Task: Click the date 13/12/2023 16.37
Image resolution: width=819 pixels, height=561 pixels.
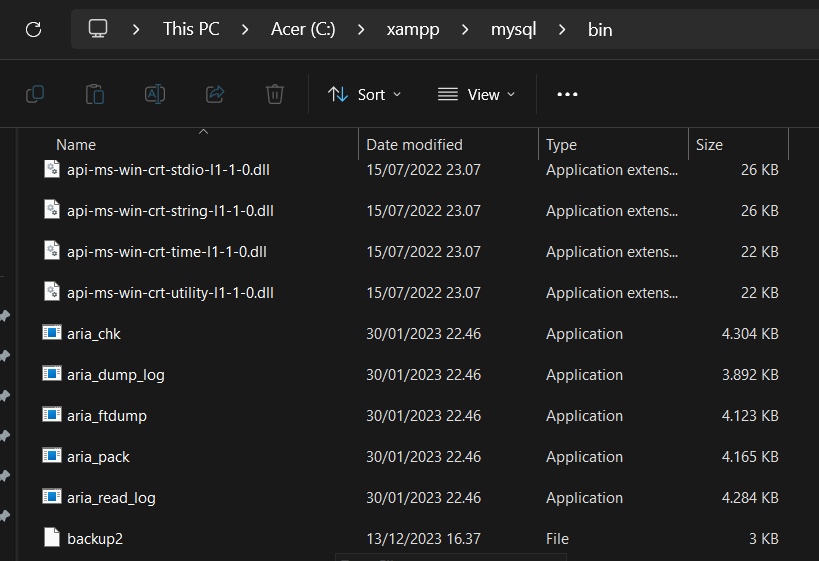Action: point(423,539)
